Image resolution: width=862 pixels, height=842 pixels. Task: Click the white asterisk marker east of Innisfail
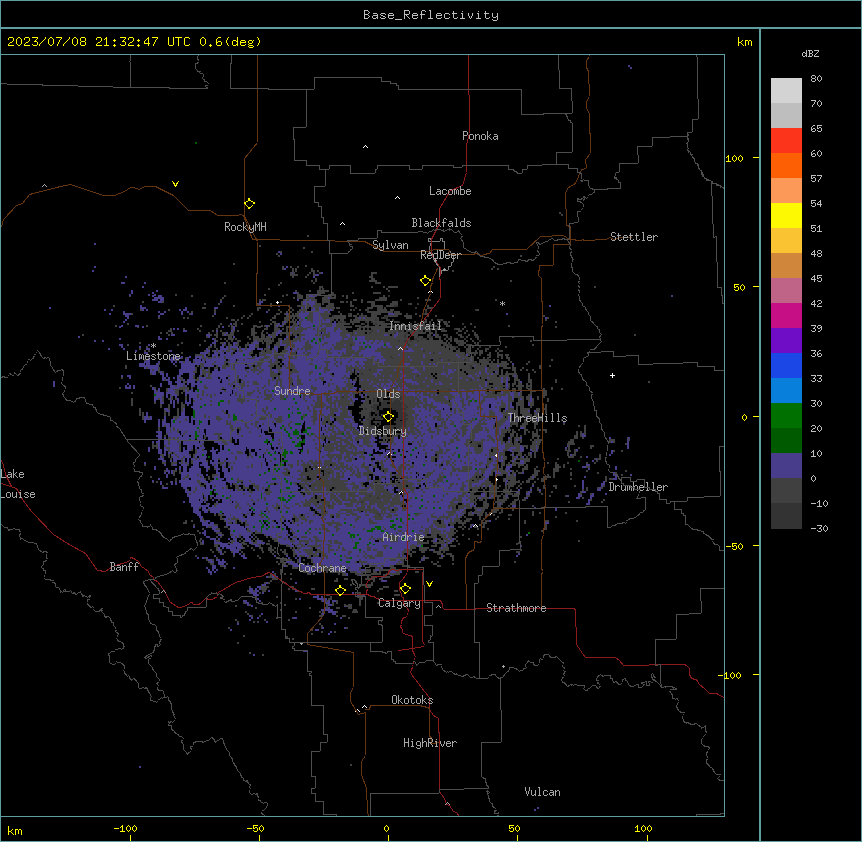click(x=502, y=303)
